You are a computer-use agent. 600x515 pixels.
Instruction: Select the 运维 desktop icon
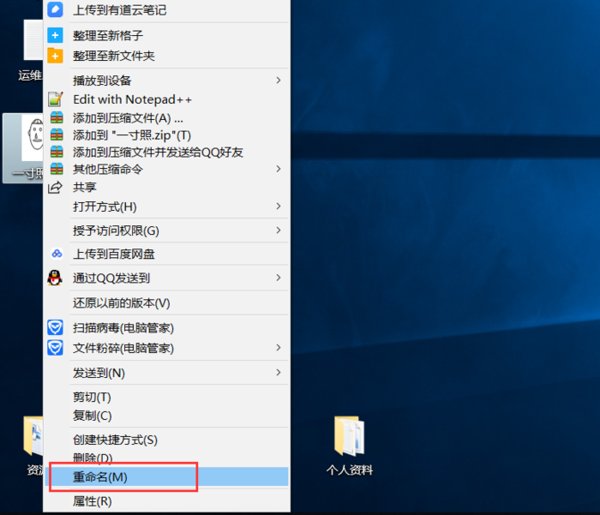pyautogui.click(x=31, y=51)
